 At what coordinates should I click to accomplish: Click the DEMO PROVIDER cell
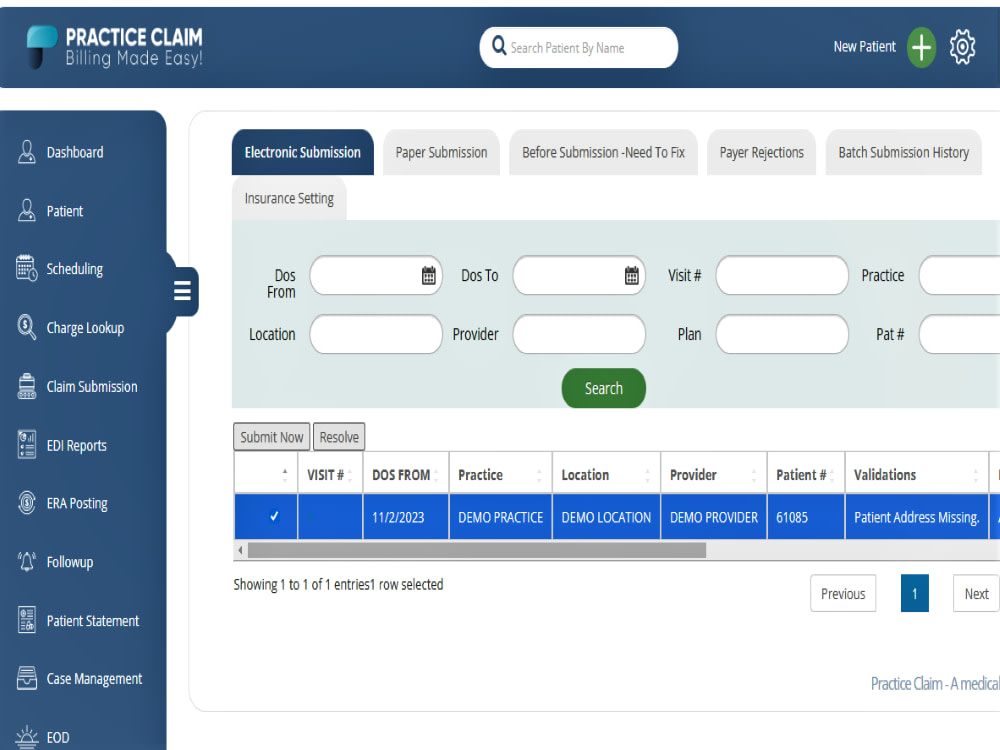click(x=714, y=517)
